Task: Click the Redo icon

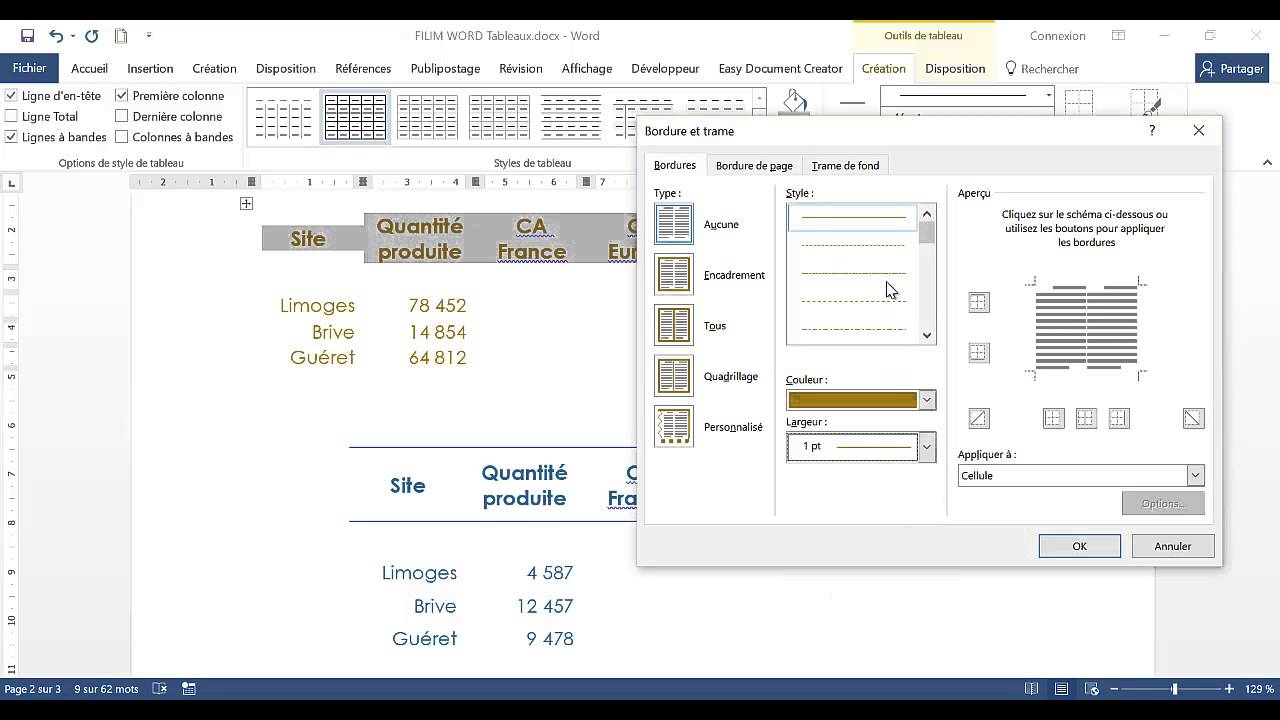Action: 91,36
